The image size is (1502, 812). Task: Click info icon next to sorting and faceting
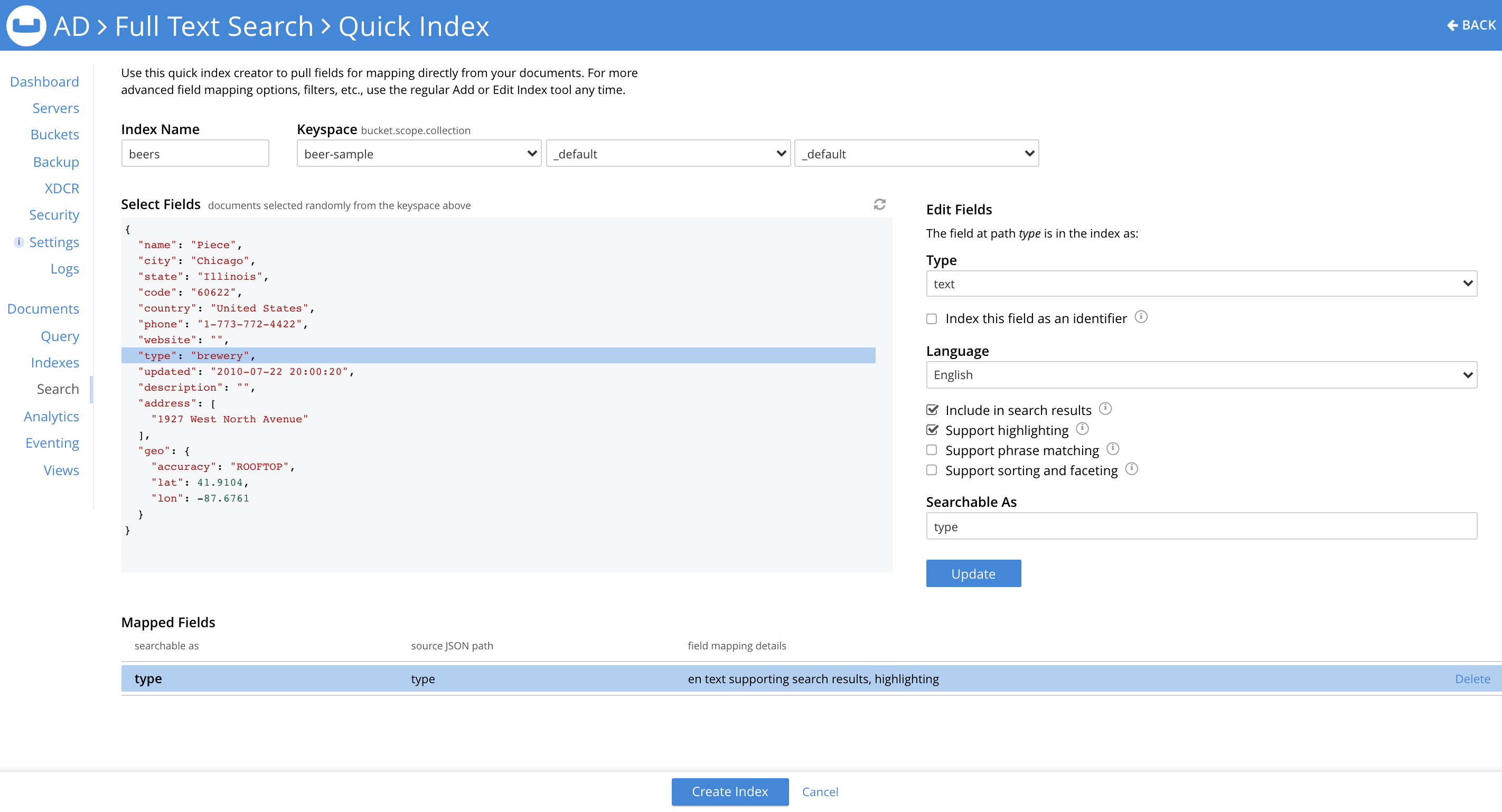click(1131, 469)
